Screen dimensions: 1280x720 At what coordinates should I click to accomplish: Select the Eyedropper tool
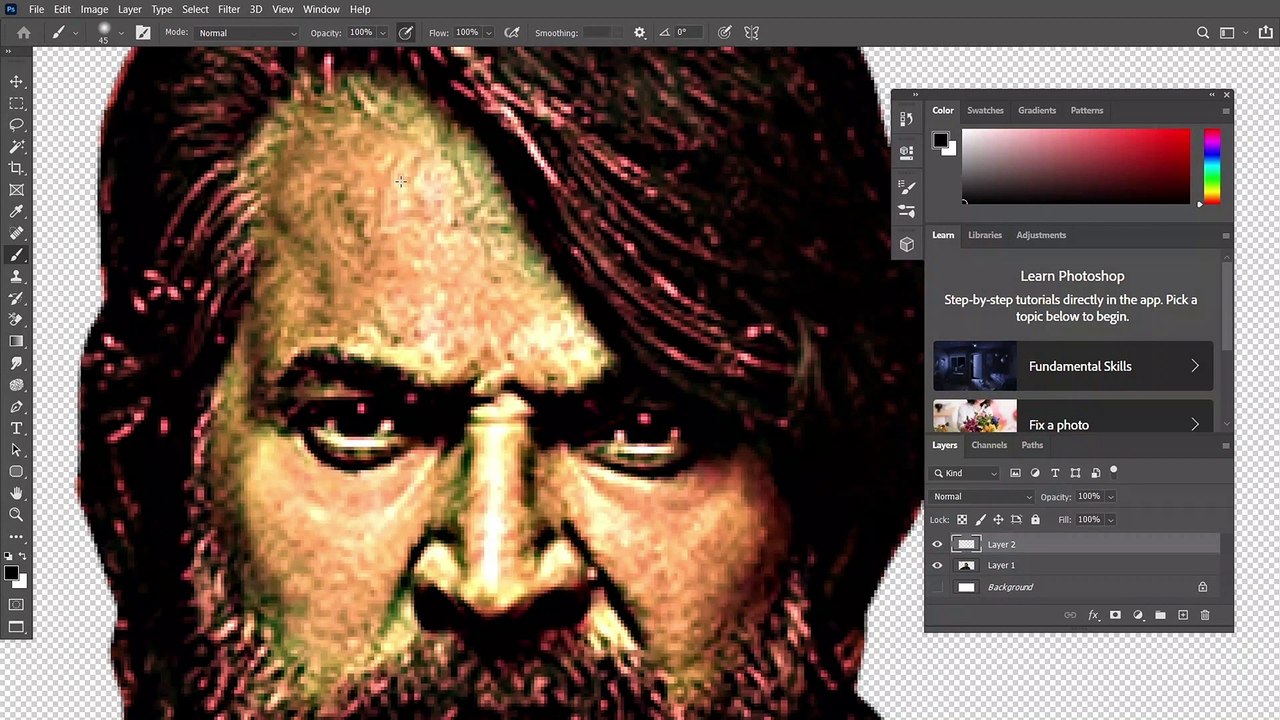click(x=16, y=212)
